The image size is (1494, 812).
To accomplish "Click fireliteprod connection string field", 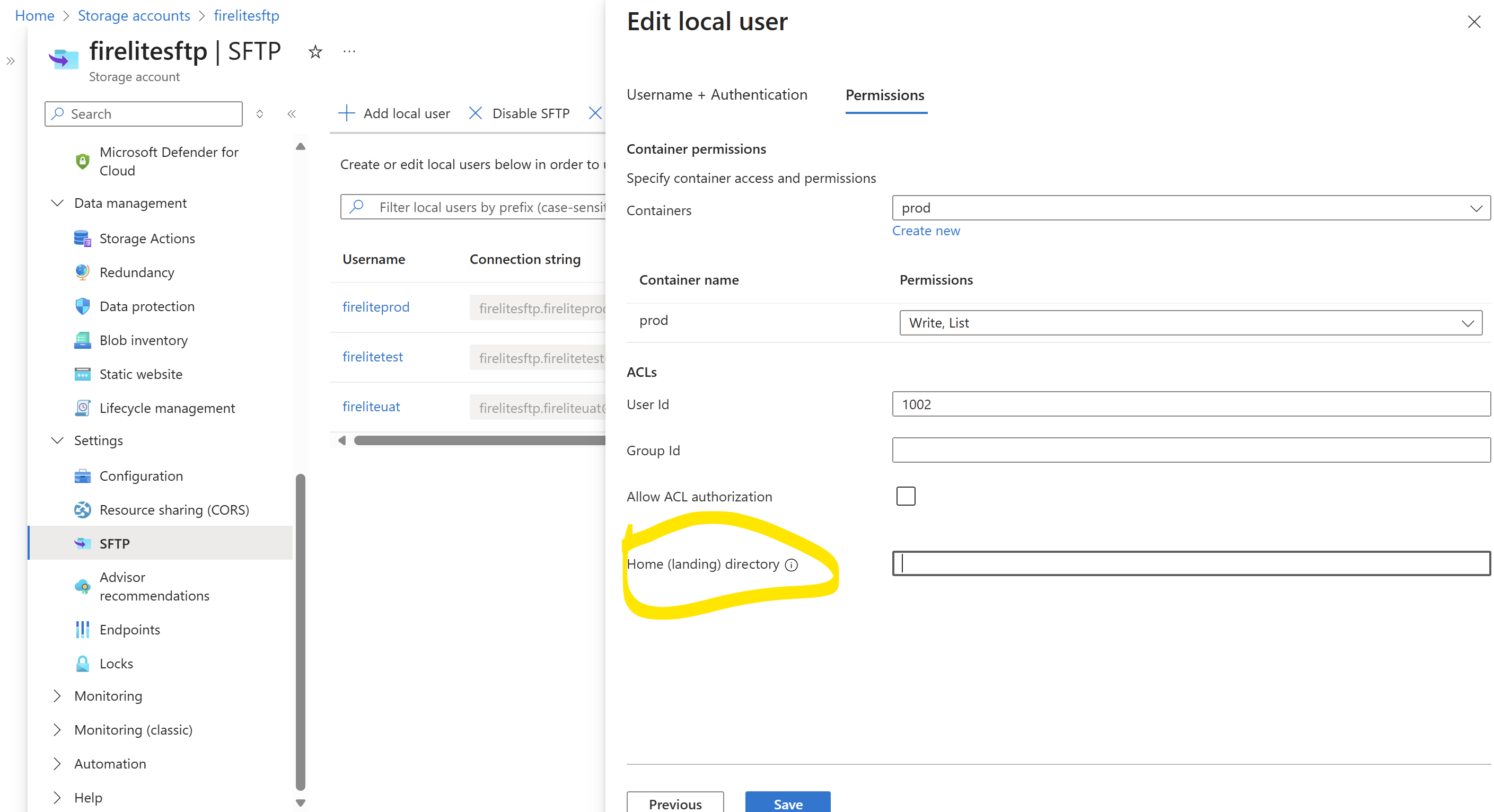I will (538, 307).
